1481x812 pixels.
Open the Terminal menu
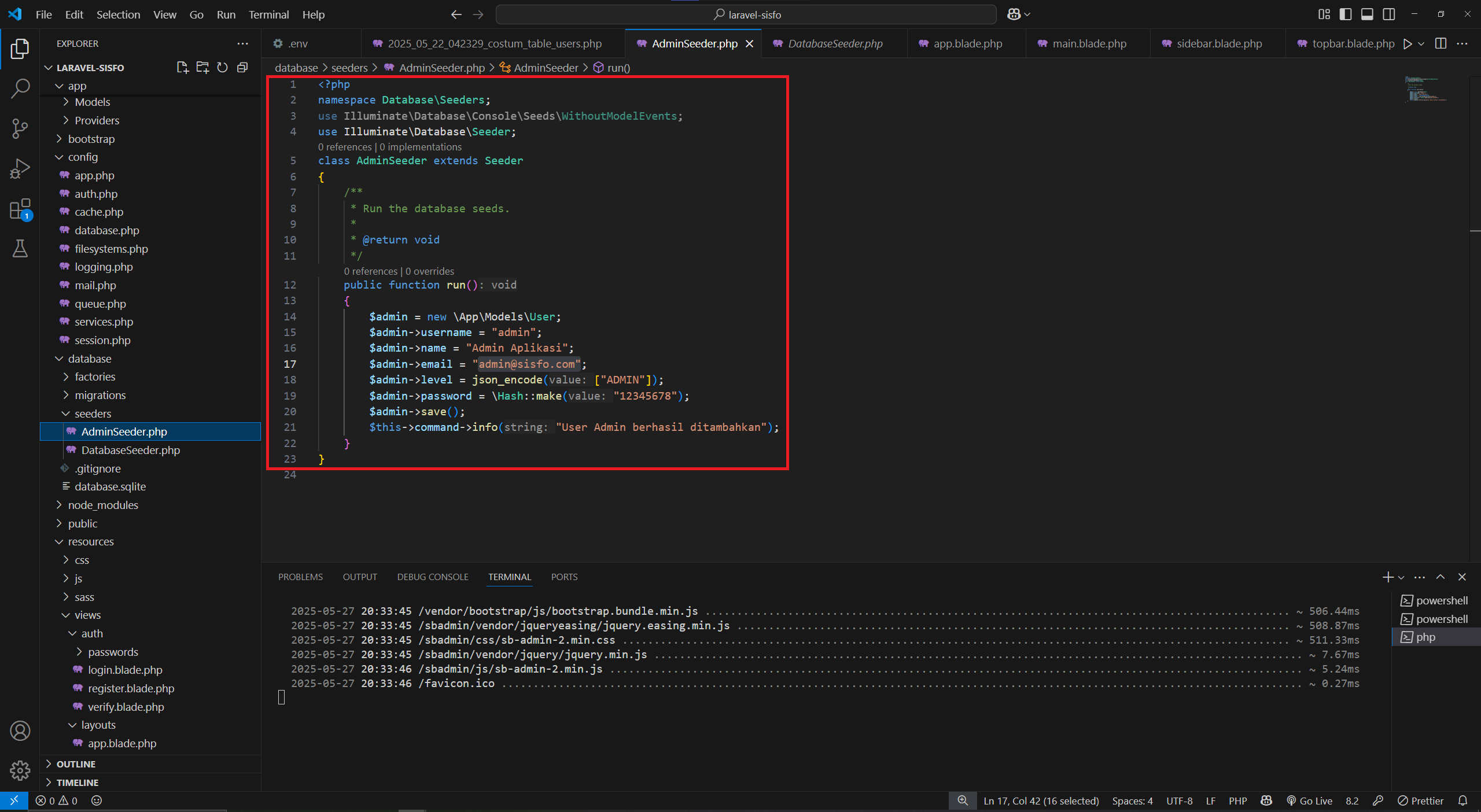pyautogui.click(x=268, y=14)
